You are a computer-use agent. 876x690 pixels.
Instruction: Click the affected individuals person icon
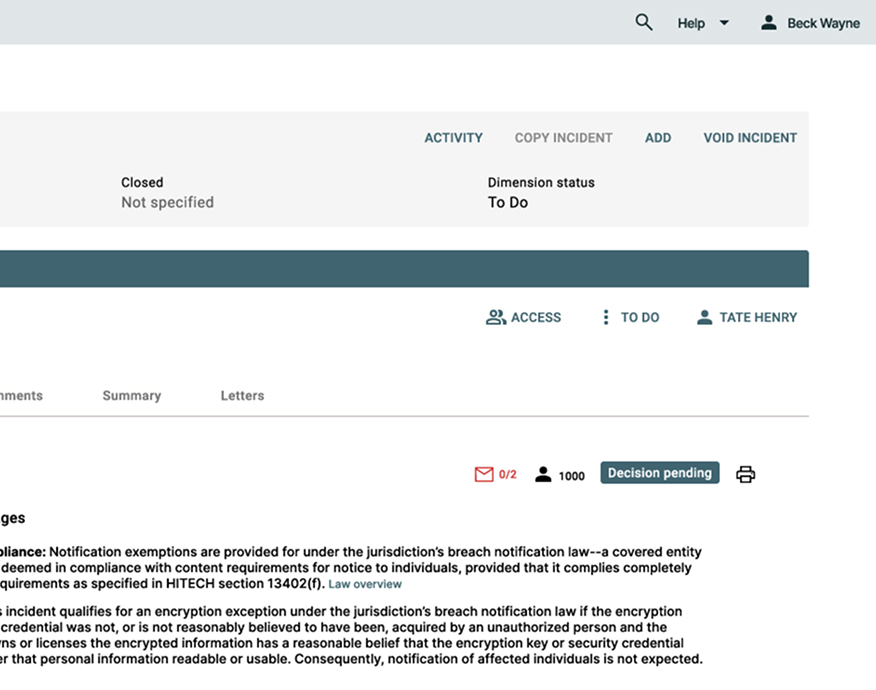[x=543, y=474]
